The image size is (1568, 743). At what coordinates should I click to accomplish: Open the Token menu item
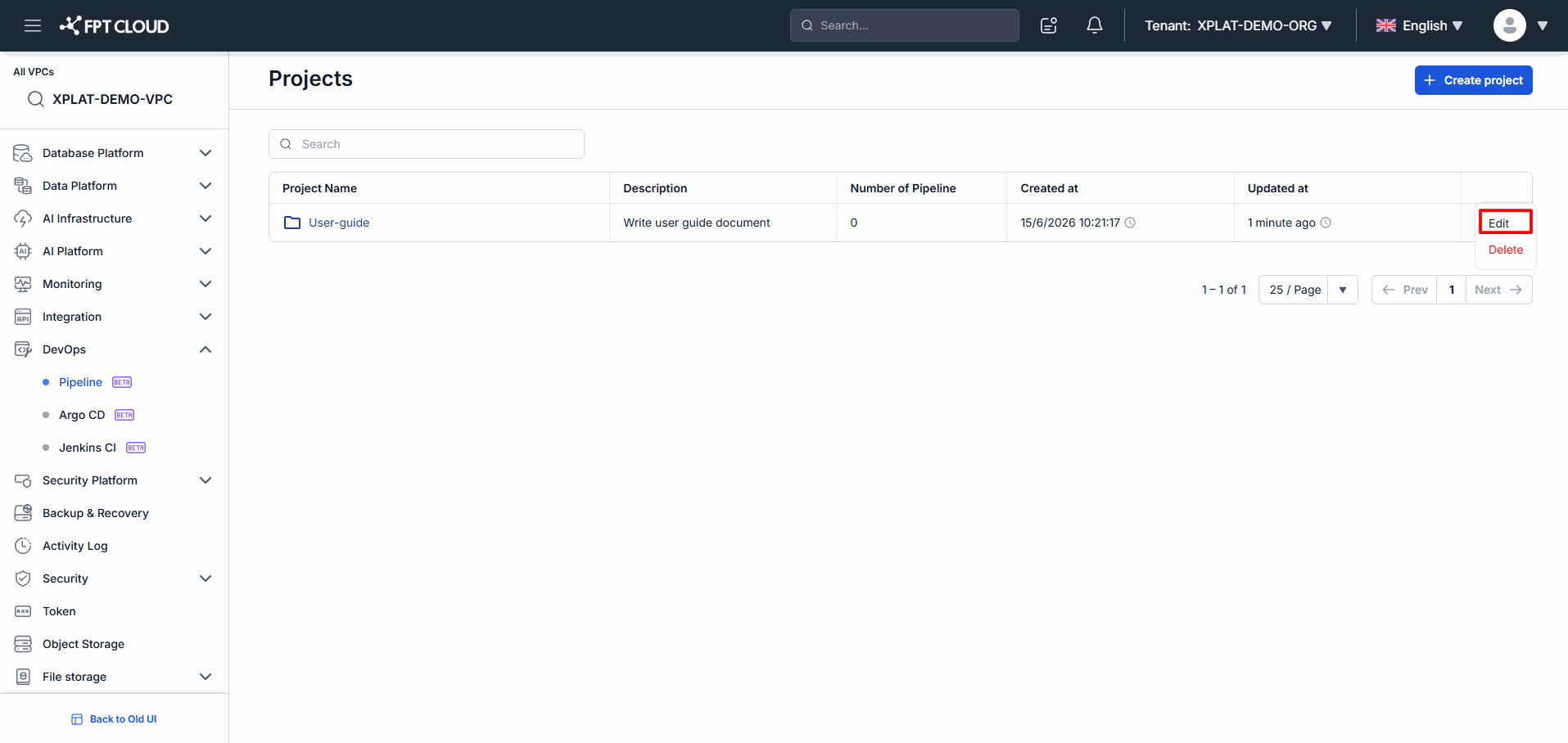point(59,611)
